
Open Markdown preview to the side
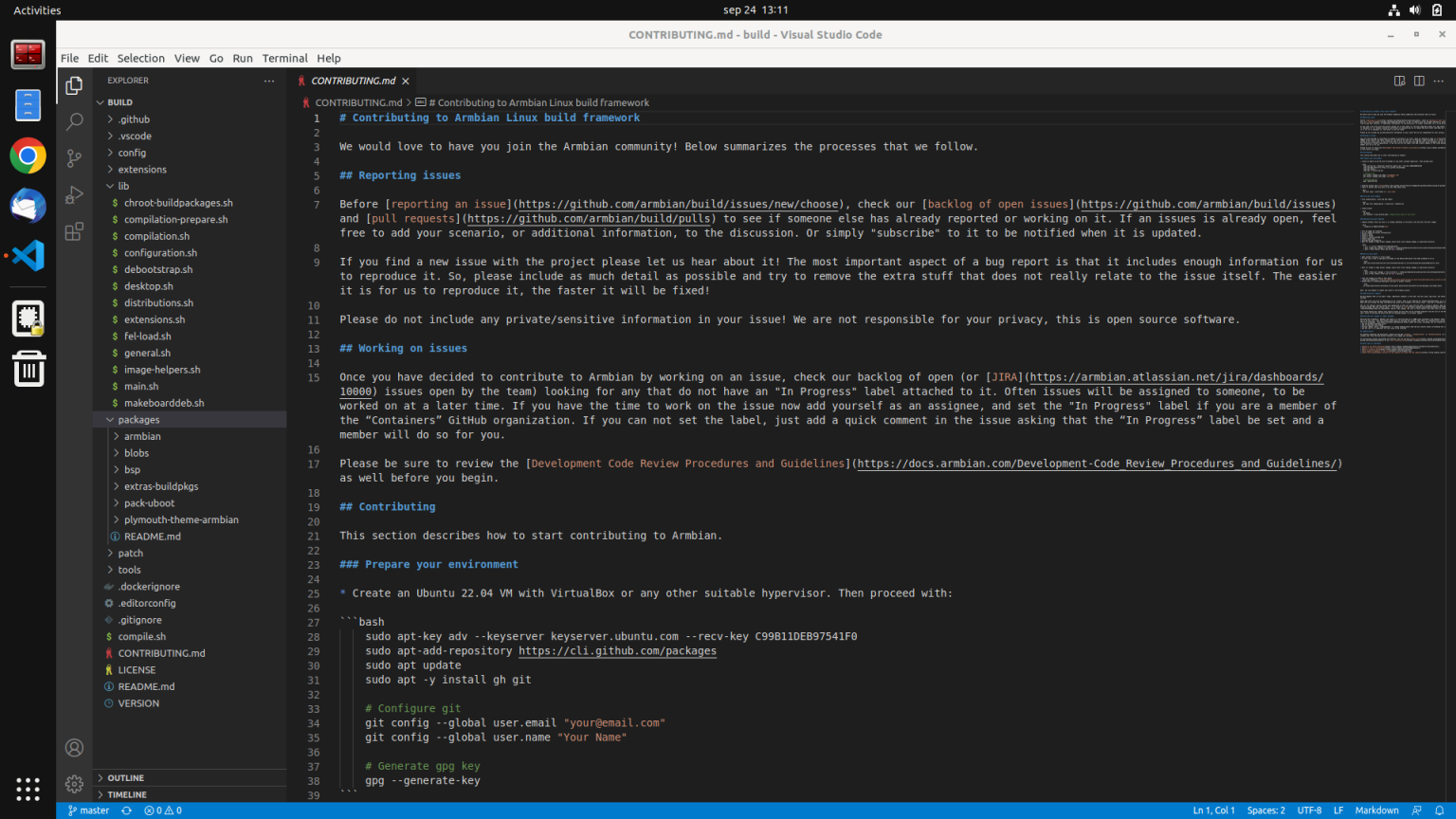click(1399, 81)
